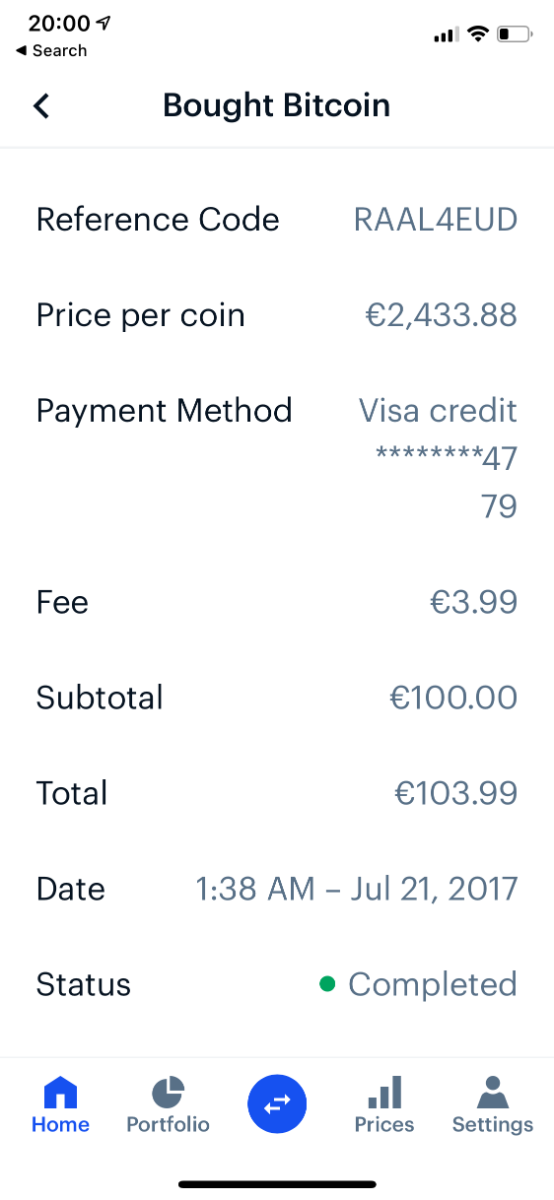554x1200 pixels.
Task: Open Prices bar chart icon
Action: (384, 1091)
